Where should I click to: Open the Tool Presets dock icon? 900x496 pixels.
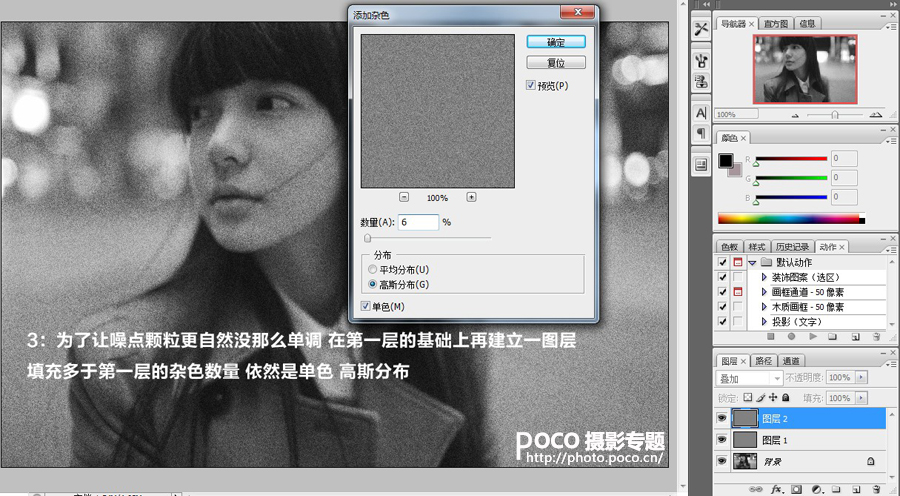coord(701,29)
